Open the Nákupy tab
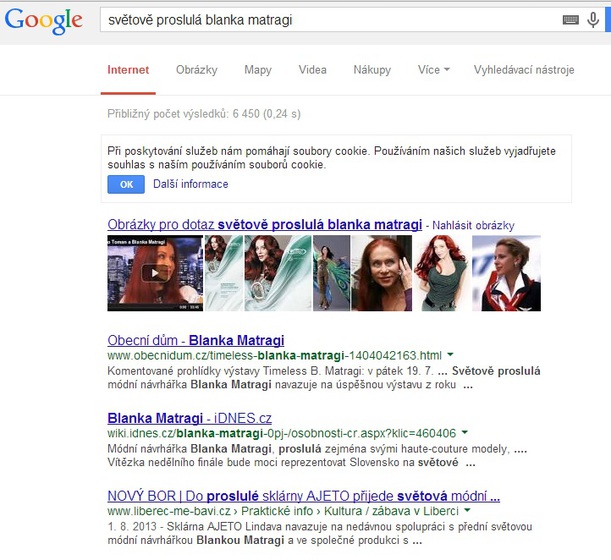The width and height of the screenshot is (611, 560). point(372,70)
